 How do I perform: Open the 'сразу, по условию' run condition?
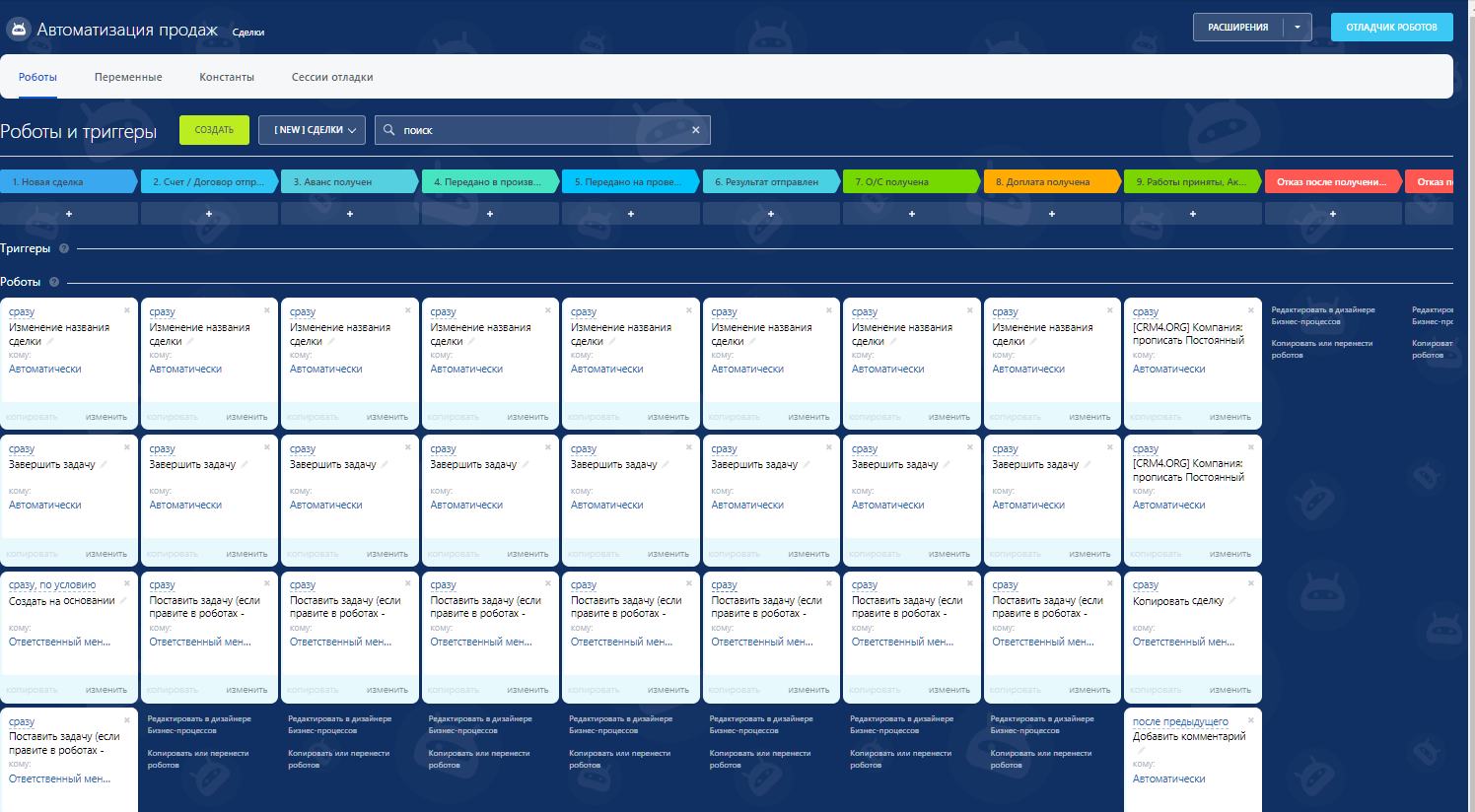52,585
